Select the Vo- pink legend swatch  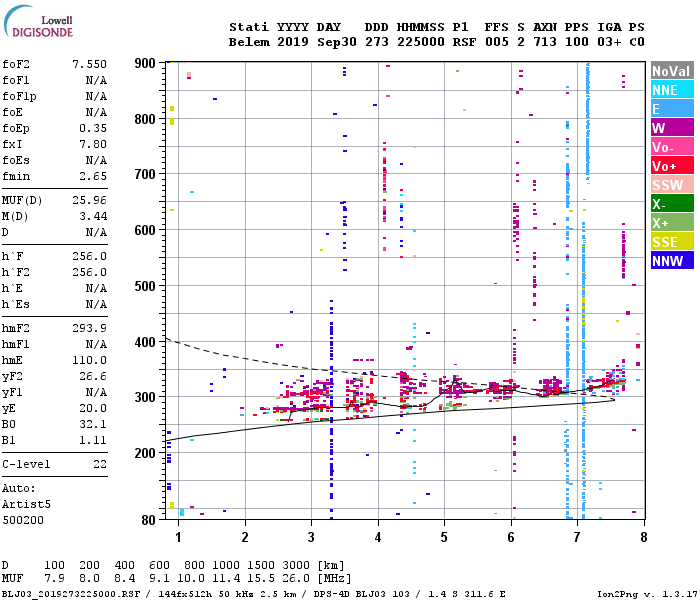(x=672, y=146)
